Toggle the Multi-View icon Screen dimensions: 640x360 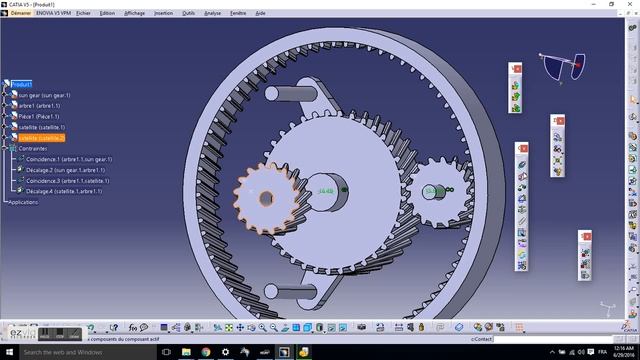[x=296, y=327]
